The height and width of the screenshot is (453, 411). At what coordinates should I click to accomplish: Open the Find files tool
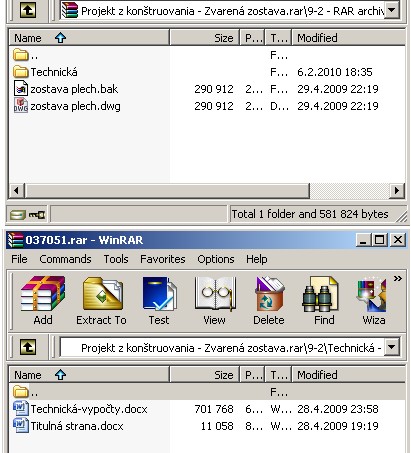[324, 300]
